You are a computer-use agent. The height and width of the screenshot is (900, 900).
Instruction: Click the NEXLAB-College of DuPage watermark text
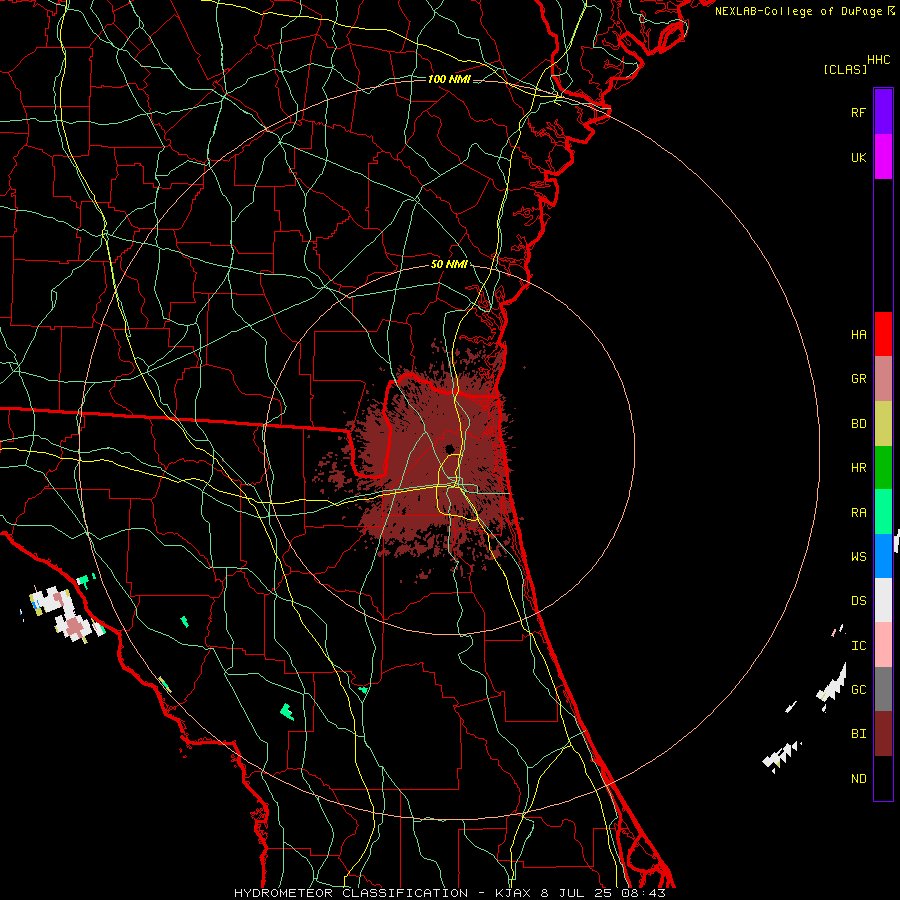coord(798,11)
